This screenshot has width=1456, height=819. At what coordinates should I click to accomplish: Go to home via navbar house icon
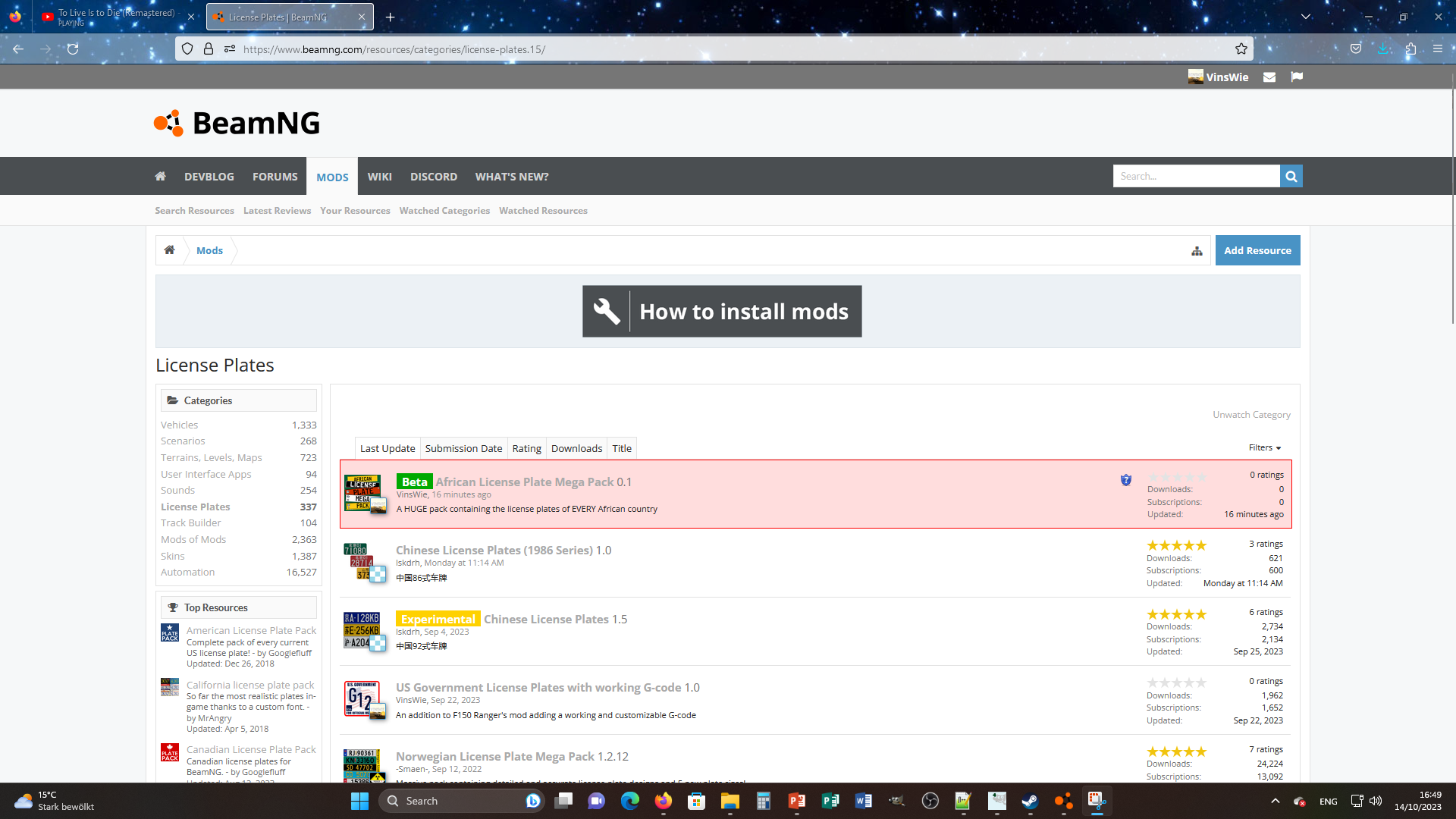click(160, 176)
